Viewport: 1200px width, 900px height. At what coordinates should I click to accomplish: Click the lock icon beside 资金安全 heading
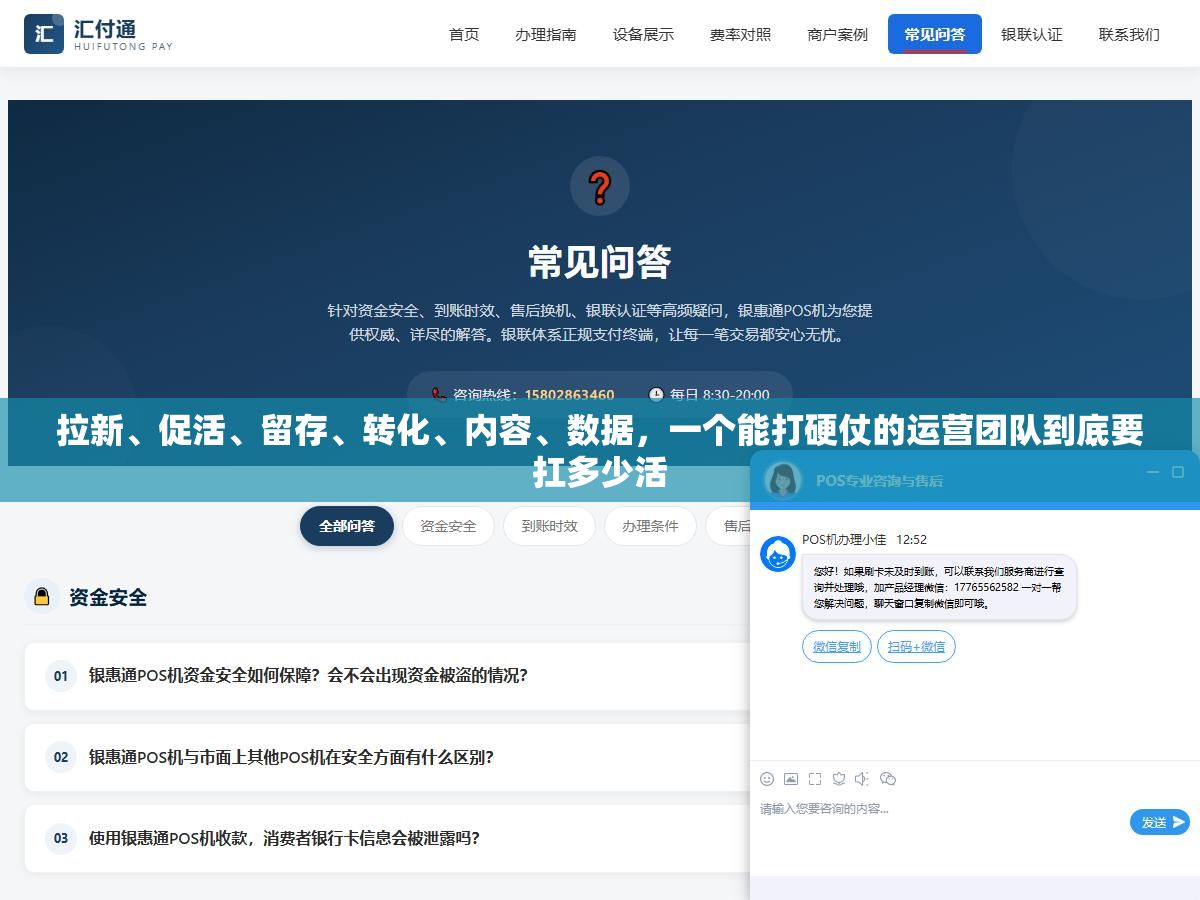tap(42, 597)
